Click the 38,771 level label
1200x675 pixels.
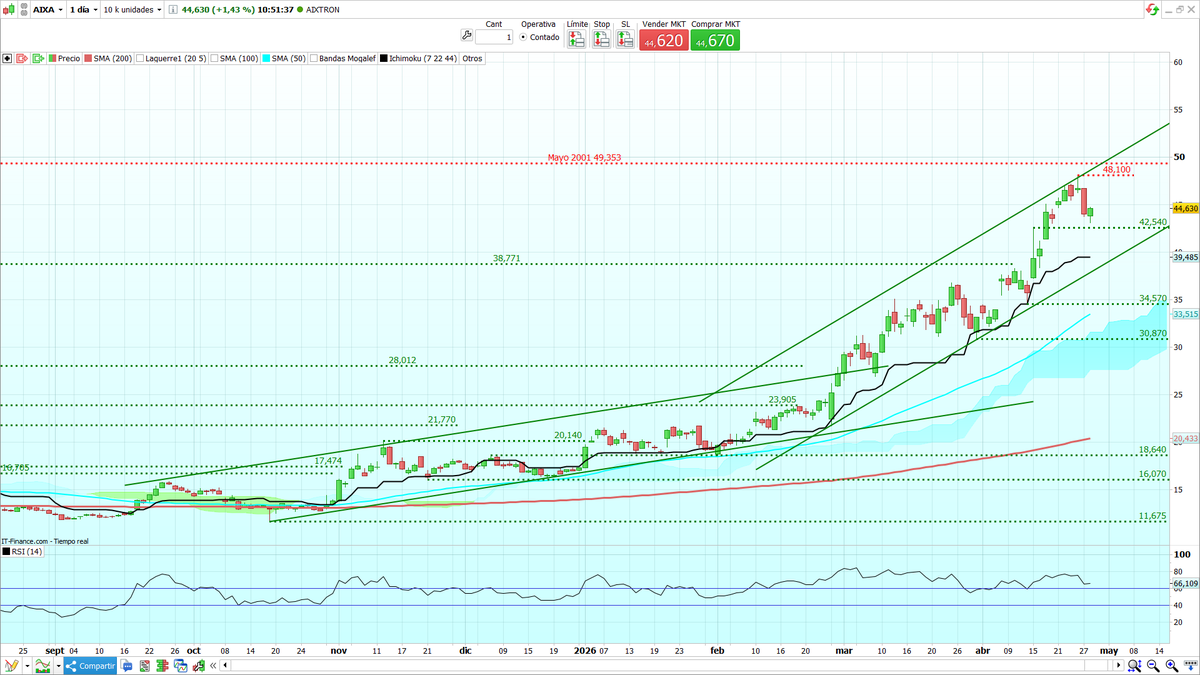tap(507, 258)
